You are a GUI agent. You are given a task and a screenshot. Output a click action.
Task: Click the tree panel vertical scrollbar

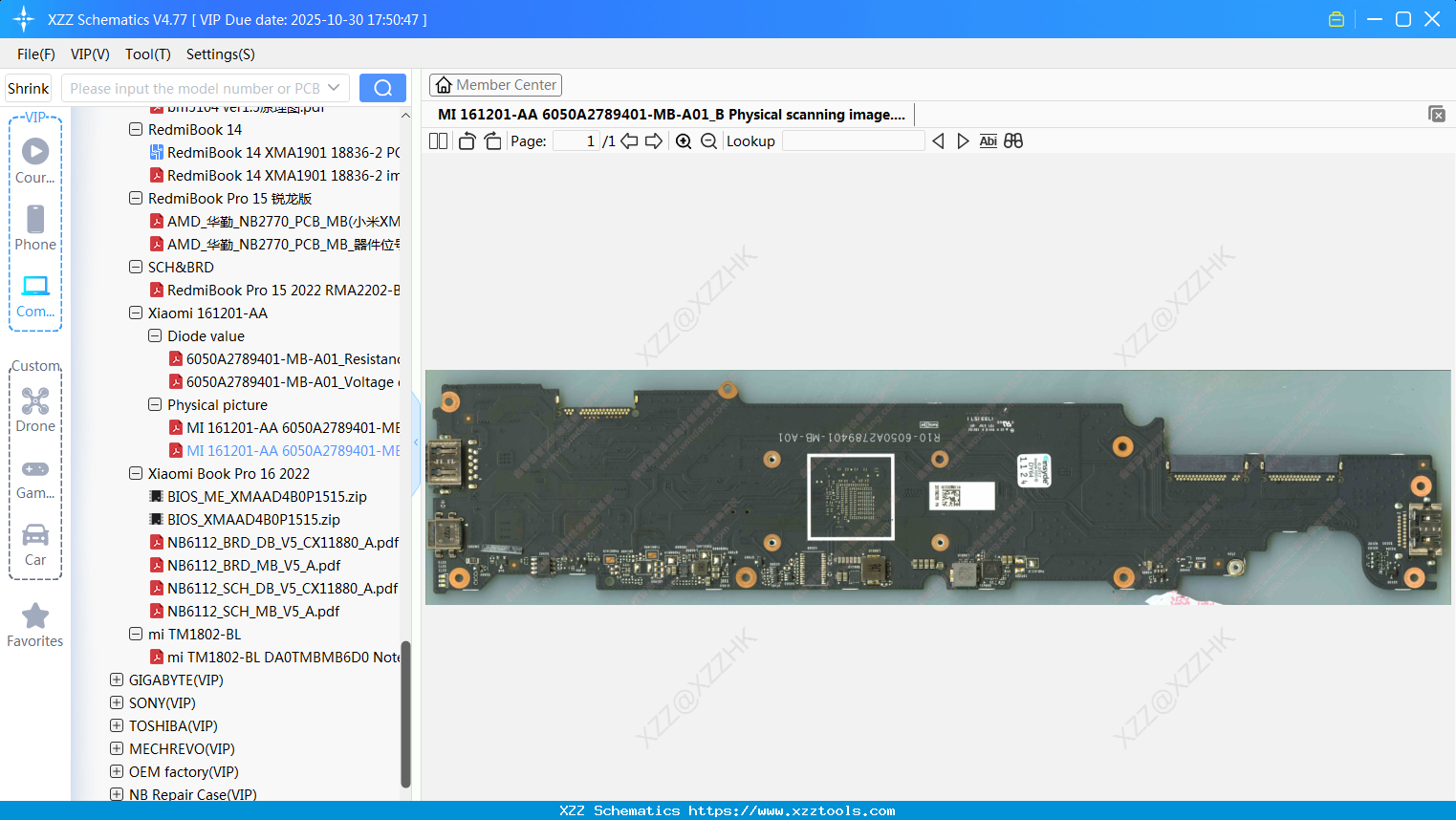click(405, 713)
